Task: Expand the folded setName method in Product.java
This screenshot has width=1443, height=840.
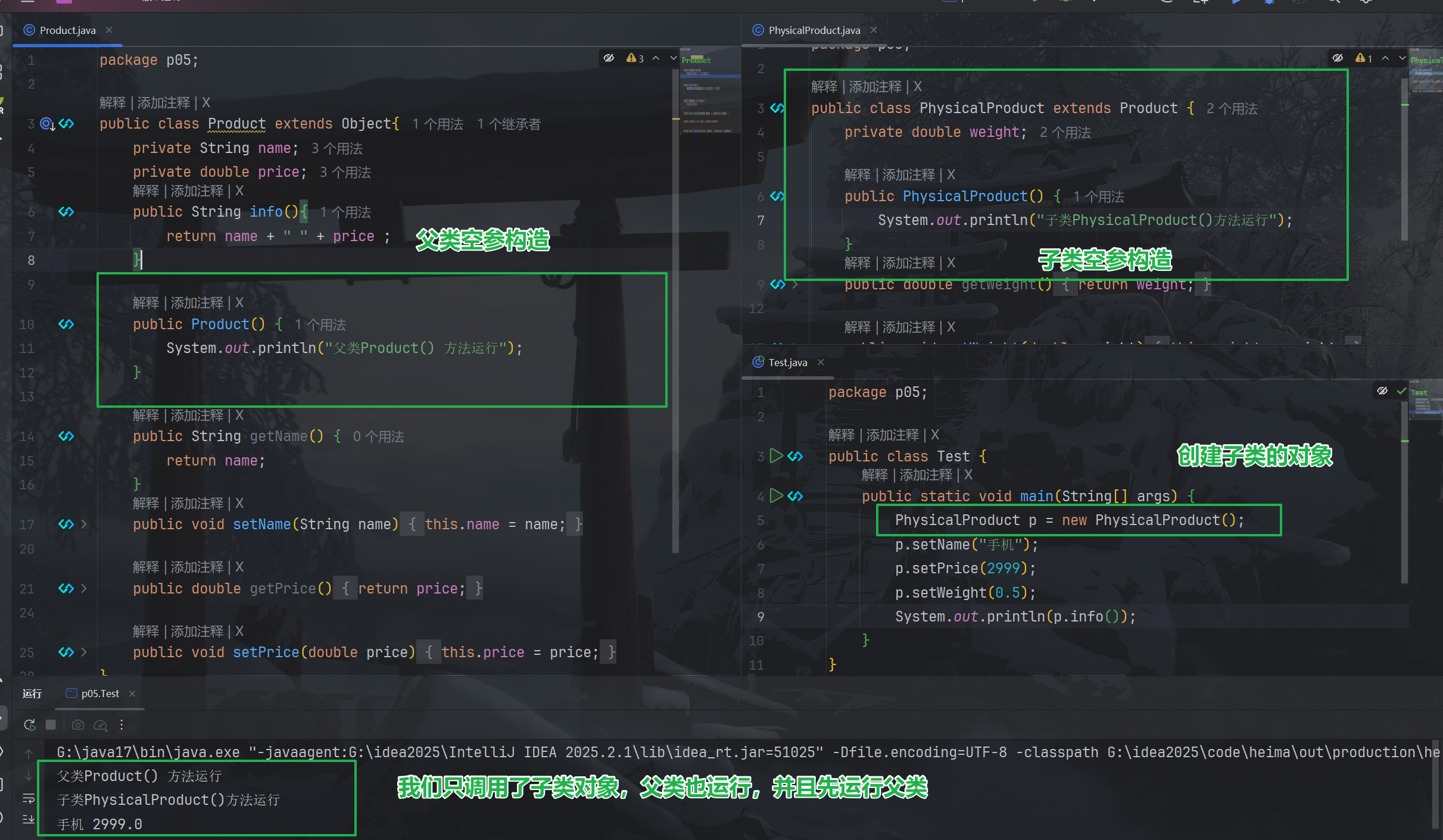Action: pos(84,524)
